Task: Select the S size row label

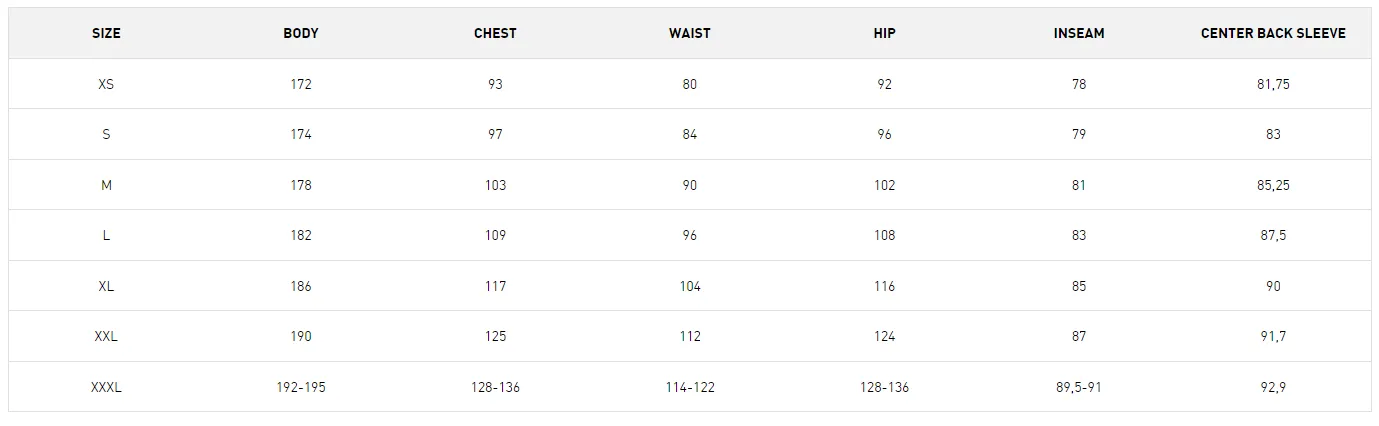Action: coord(106,134)
